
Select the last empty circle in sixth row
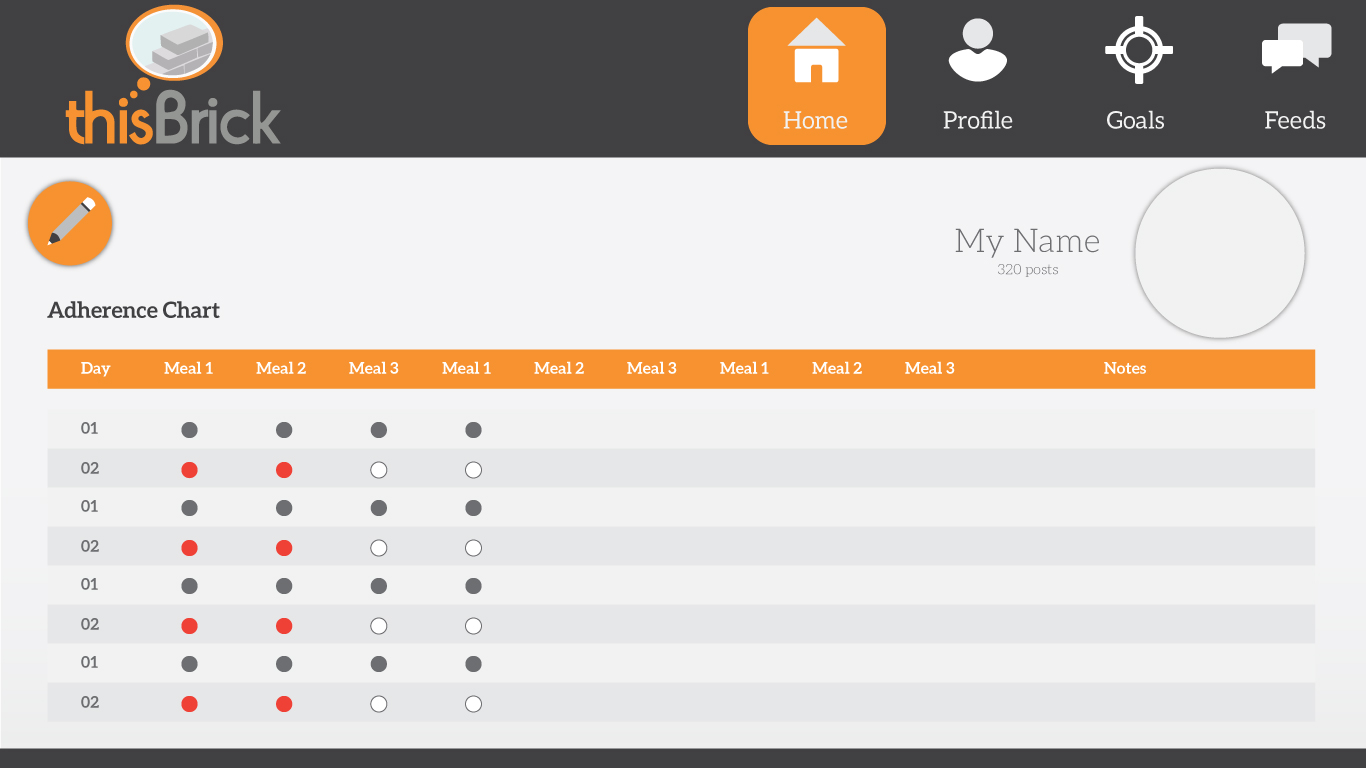click(474, 626)
